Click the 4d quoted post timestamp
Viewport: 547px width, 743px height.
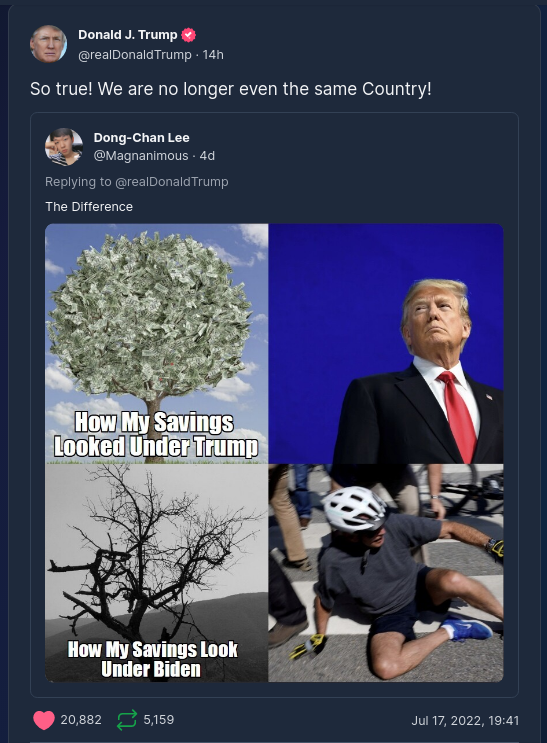[207, 156]
